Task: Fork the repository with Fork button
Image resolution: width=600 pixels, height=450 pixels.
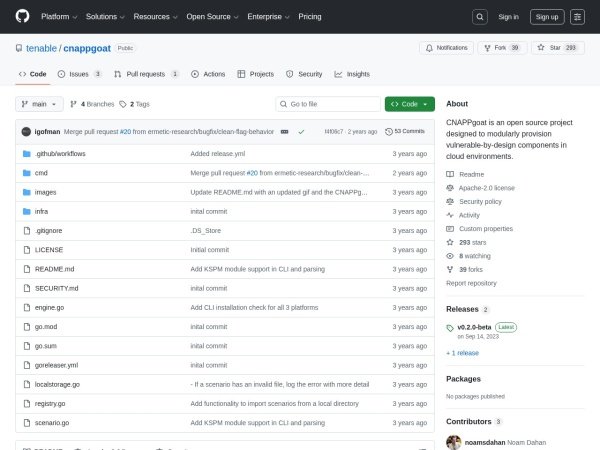Action: click(502, 48)
